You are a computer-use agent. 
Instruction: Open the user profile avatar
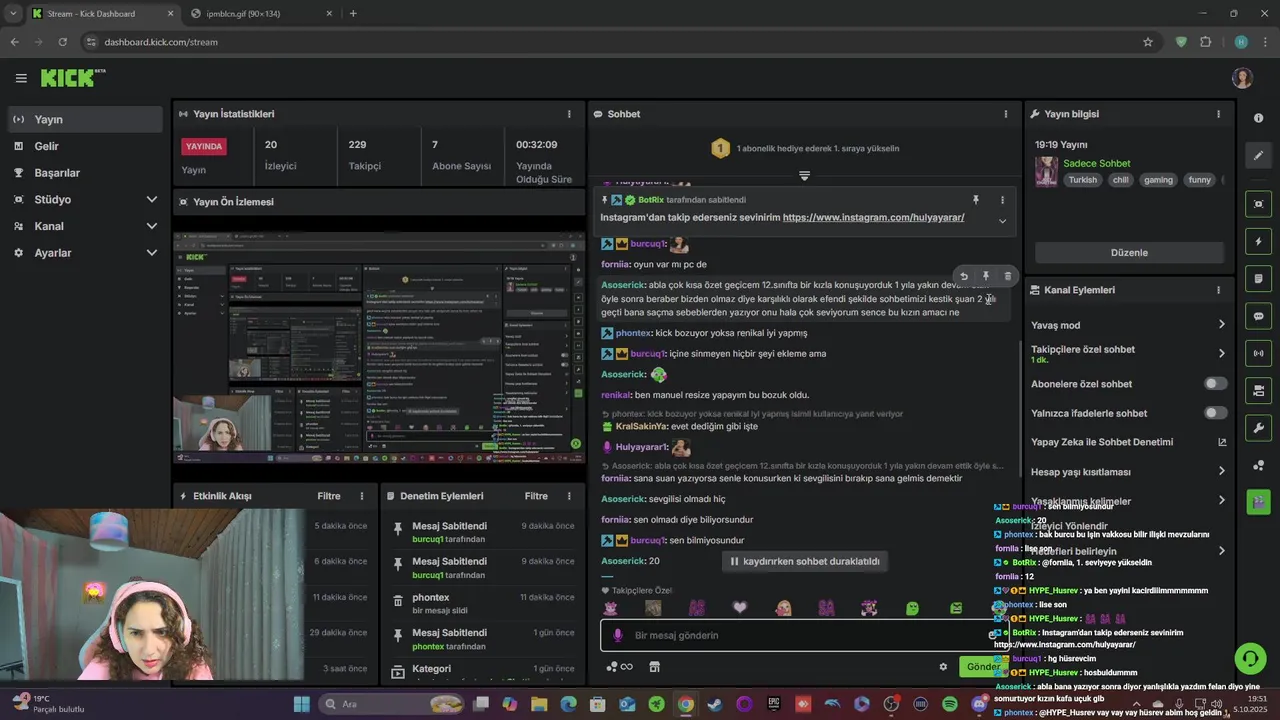click(1243, 78)
